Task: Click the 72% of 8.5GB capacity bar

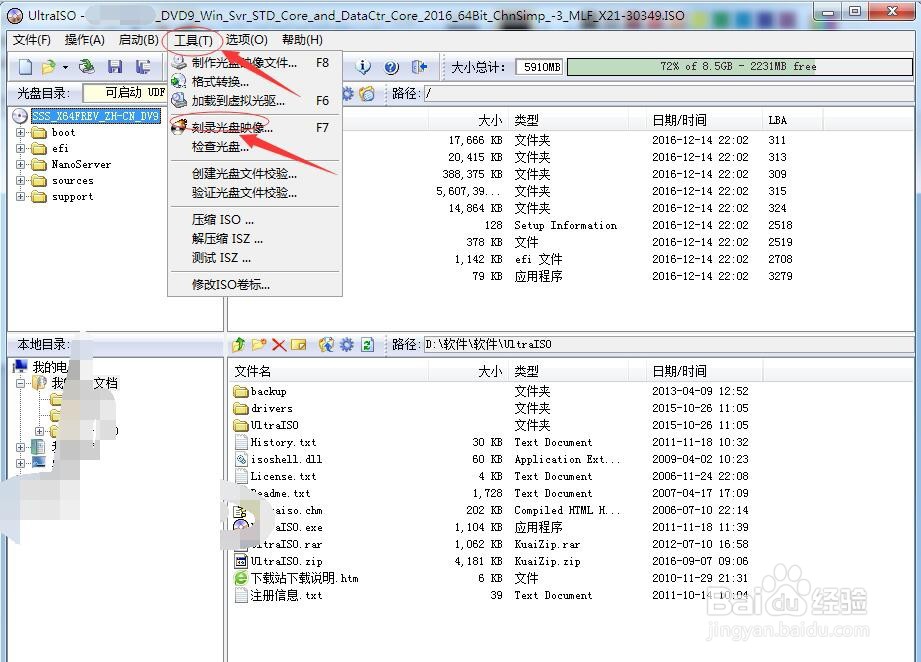Action: click(740, 66)
